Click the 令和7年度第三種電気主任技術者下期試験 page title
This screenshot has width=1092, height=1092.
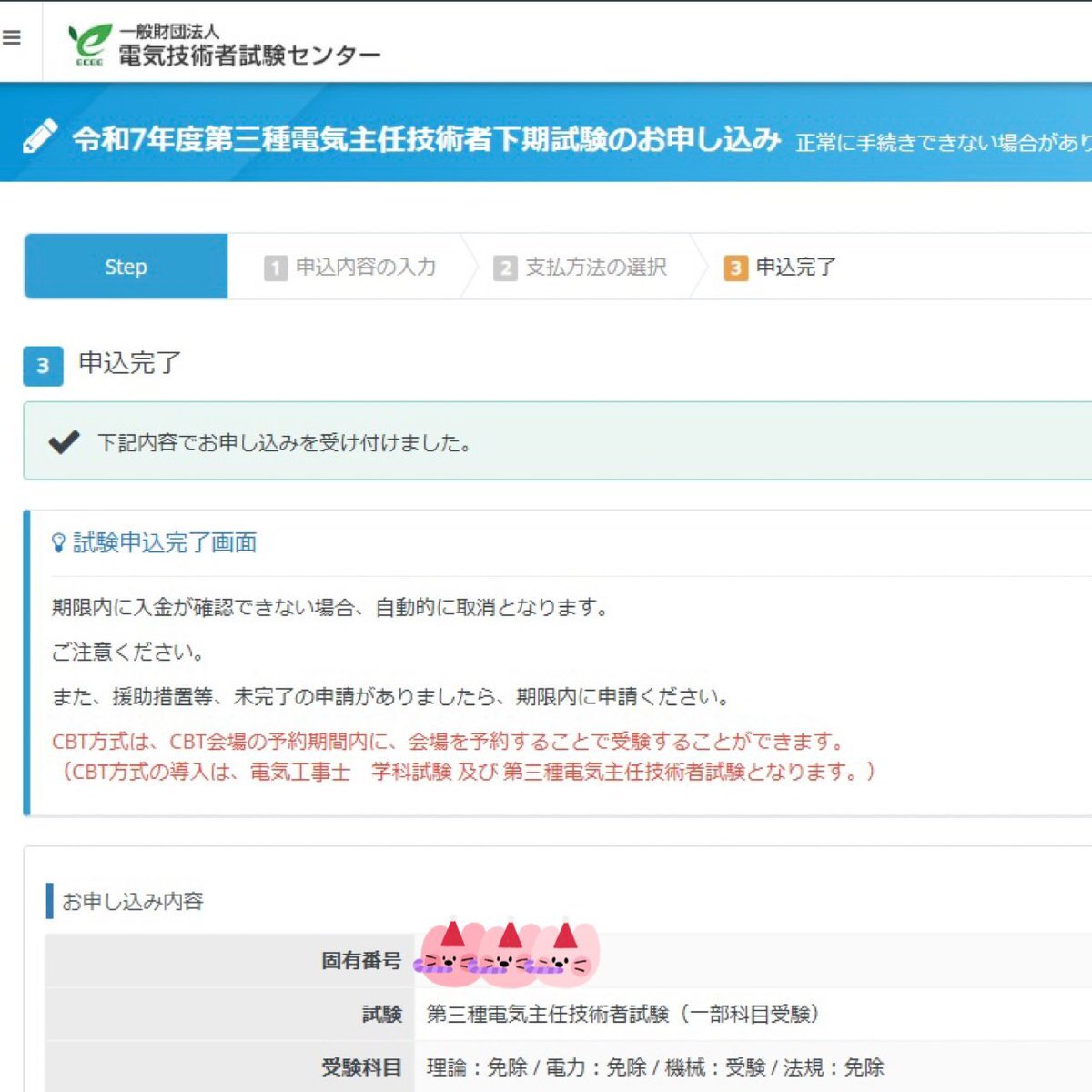[426, 138]
